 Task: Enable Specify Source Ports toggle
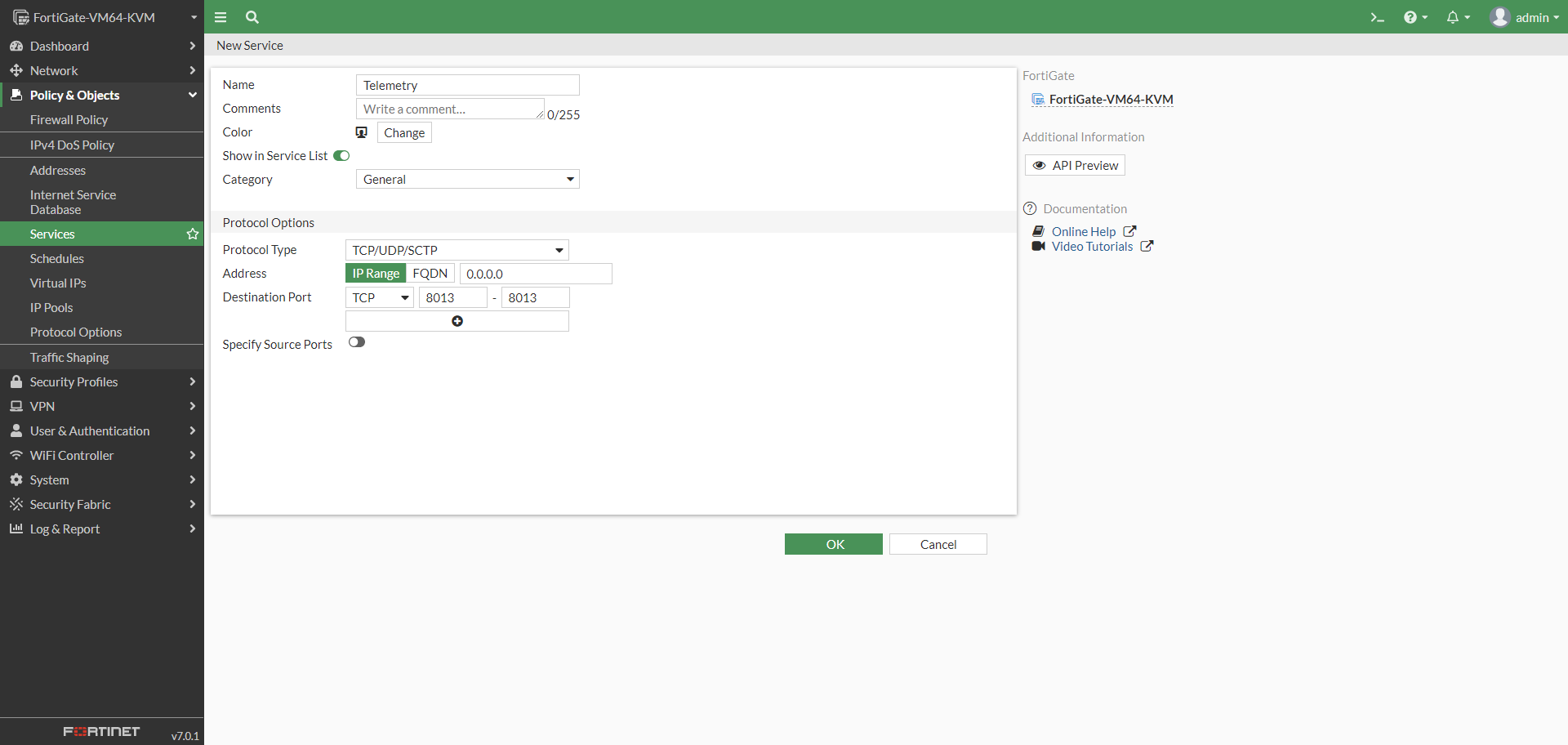point(357,342)
